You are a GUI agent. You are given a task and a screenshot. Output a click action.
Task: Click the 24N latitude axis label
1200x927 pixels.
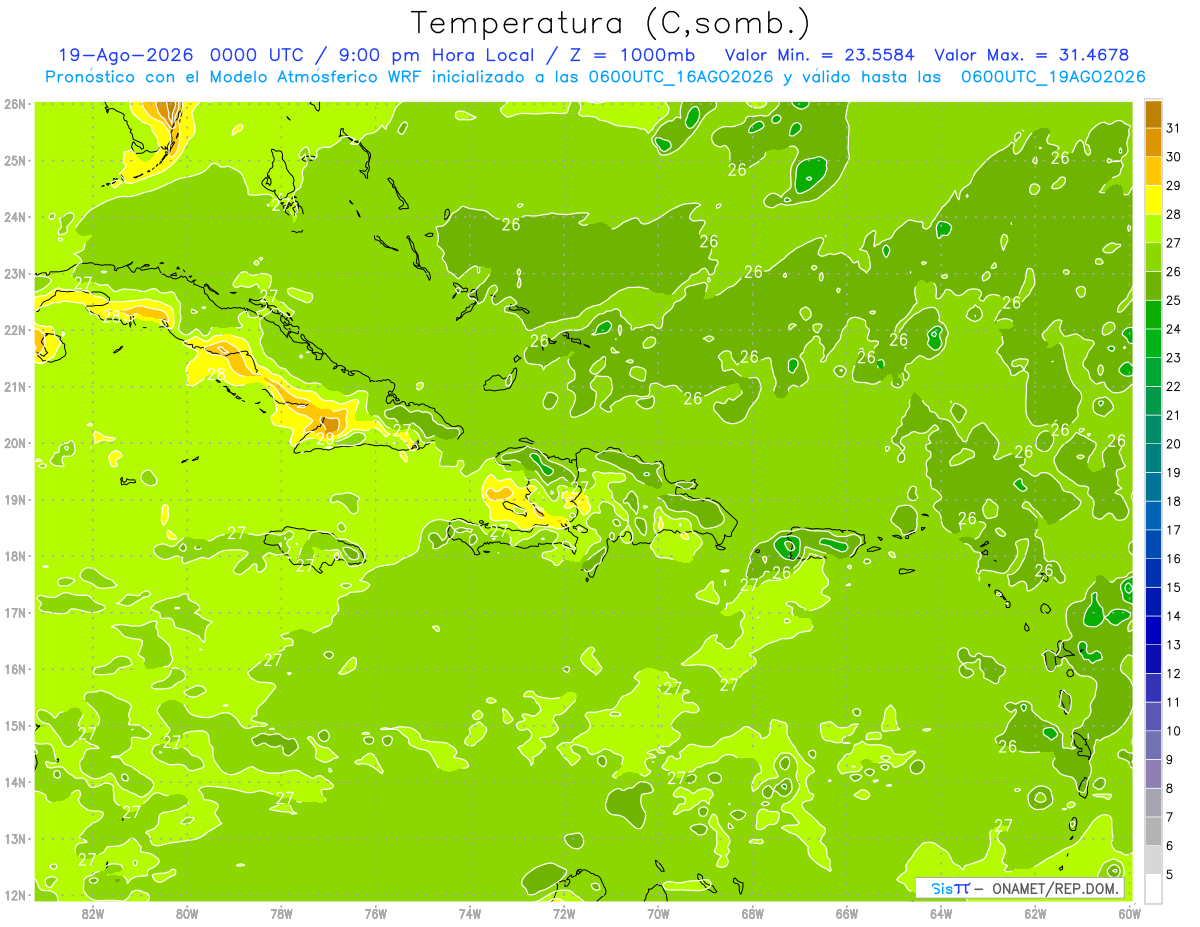pyautogui.click(x=15, y=217)
